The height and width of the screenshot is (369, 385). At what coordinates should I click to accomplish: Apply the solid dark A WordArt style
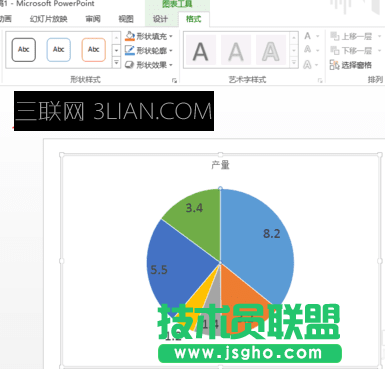coord(200,50)
